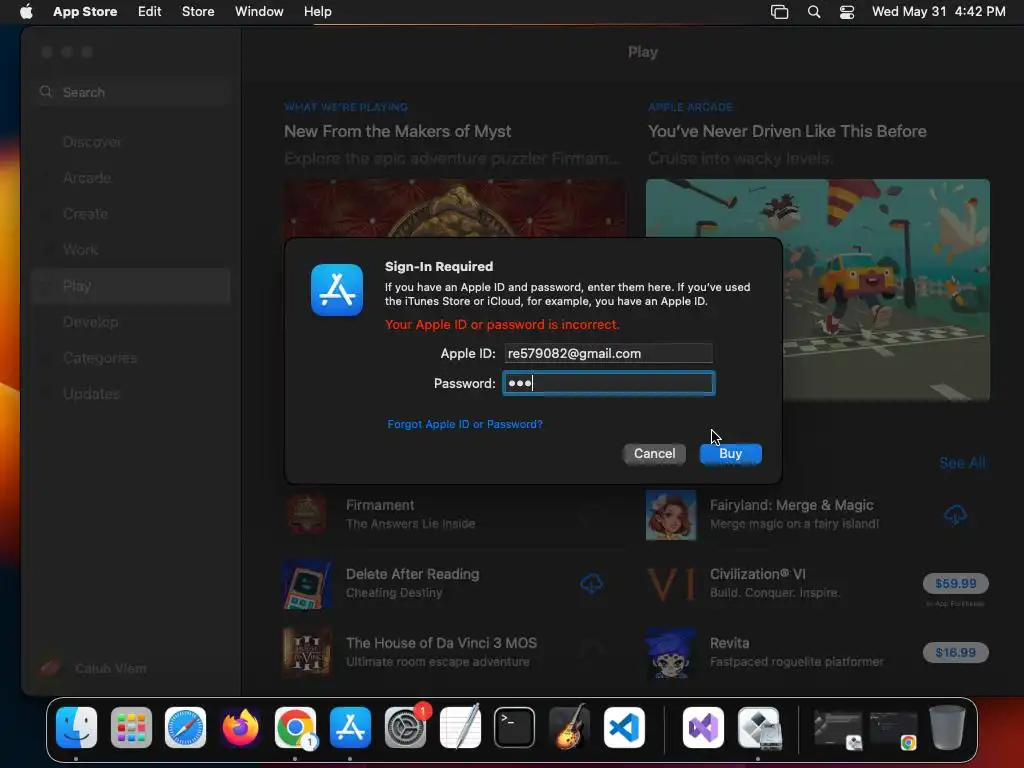Open System Settings from the Dock
The height and width of the screenshot is (768, 1024).
405,728
